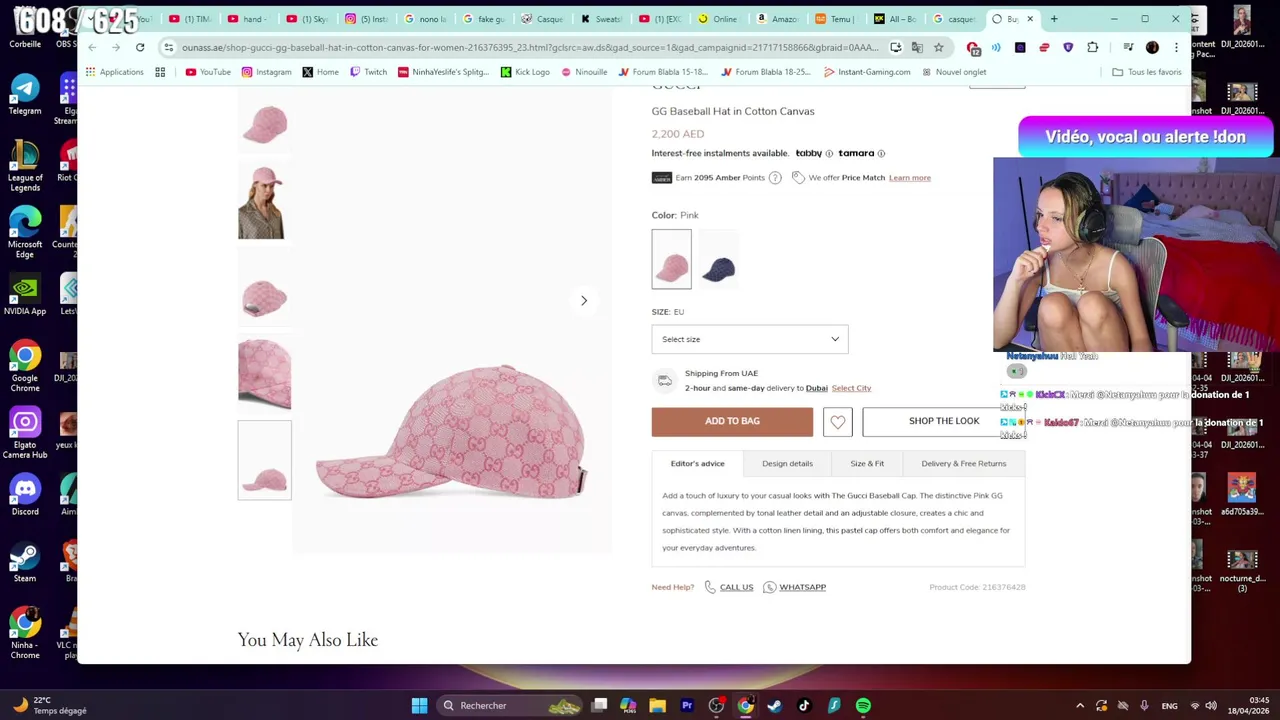Open the tamara info icon

881,153
